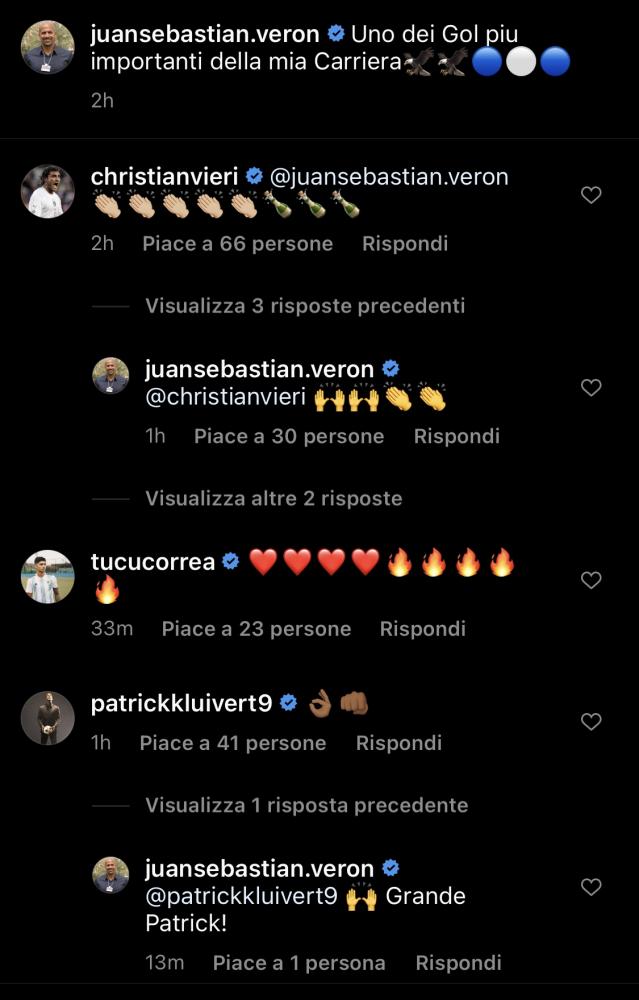639x1000 pixels.
Task: Tap the heart beside patrickkluivert9's comment
Action: pos(591,721)
